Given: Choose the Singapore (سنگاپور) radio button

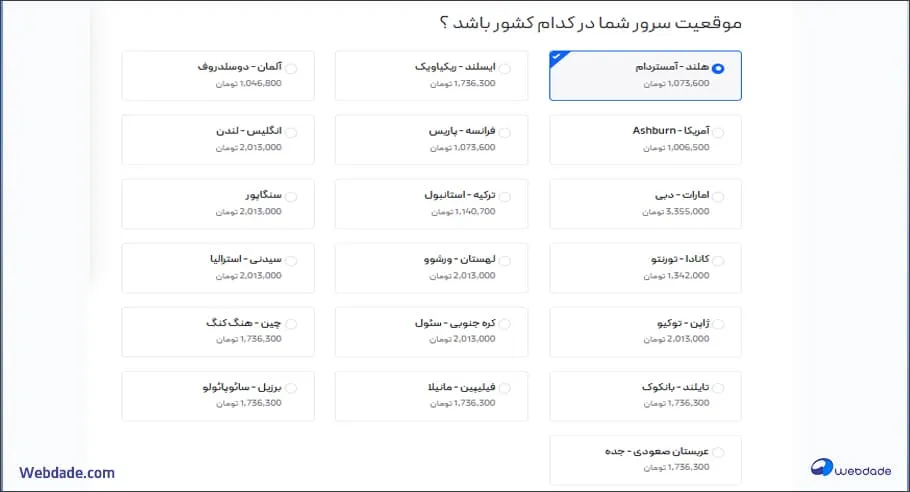Looking at the screenshot, I should click(x=291, y=196).
